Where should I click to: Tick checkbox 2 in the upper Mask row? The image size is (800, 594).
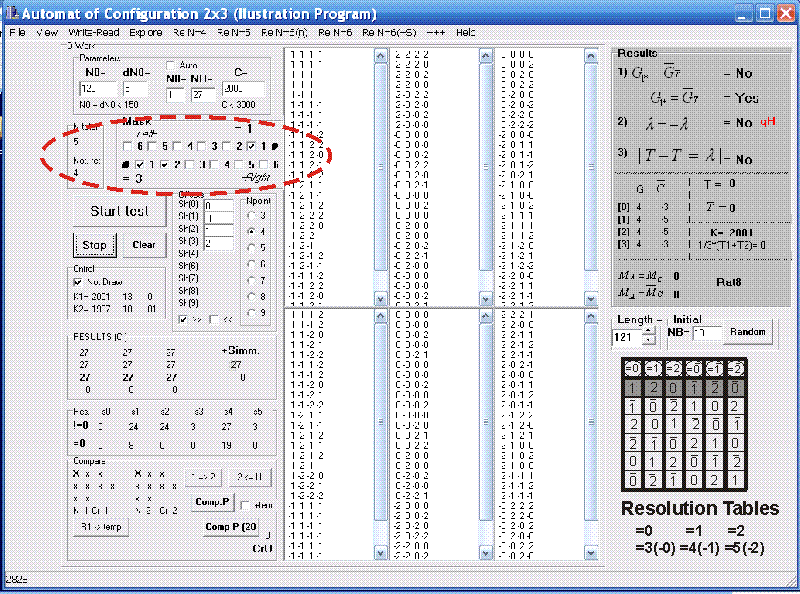227,146
